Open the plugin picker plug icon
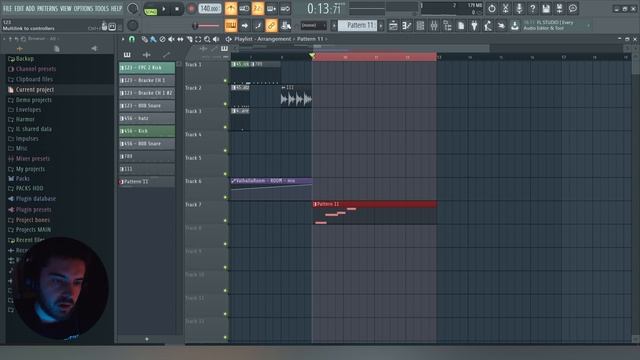 click(474, 26)
